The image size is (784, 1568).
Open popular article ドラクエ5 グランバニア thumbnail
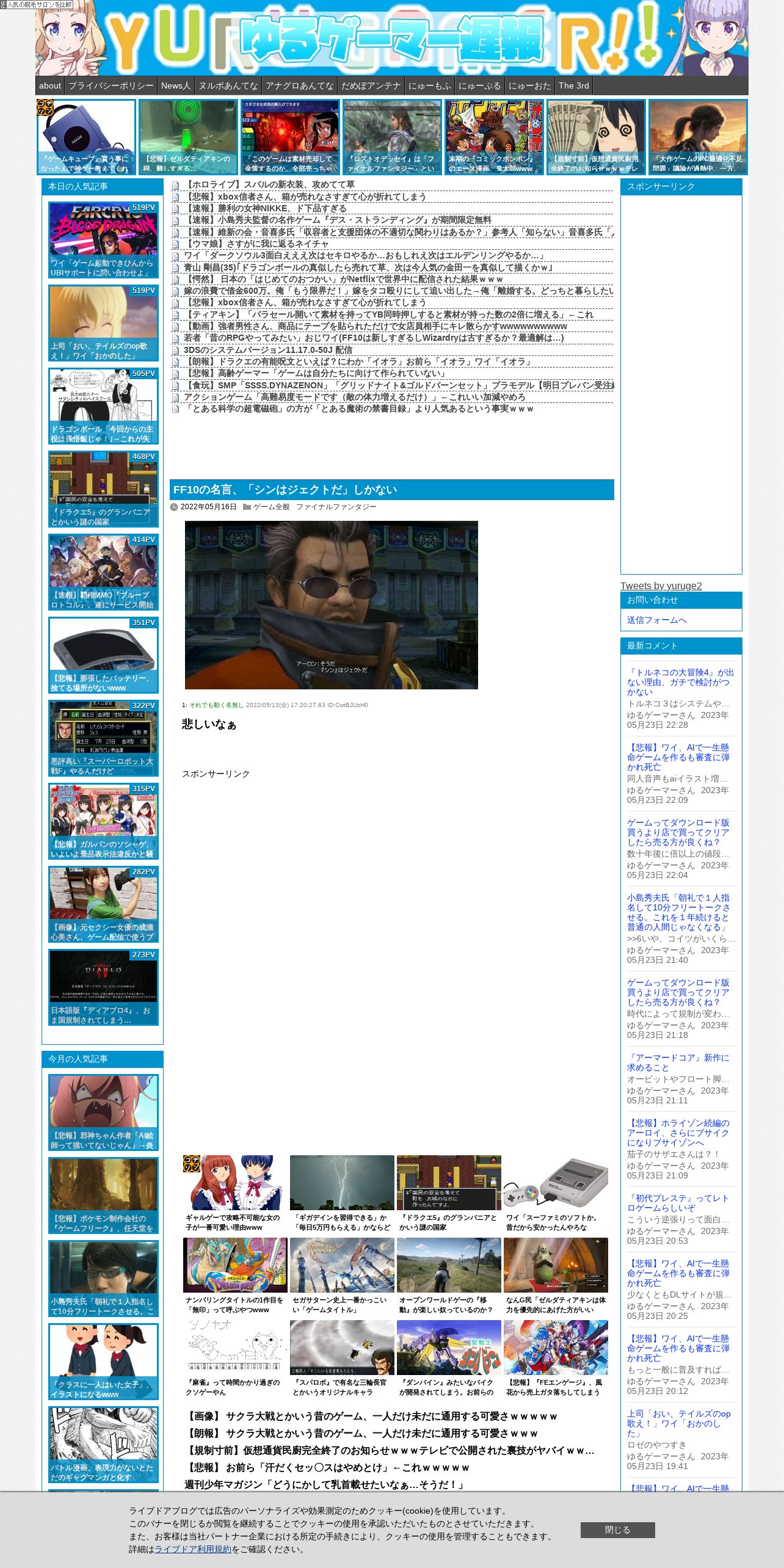103,488
